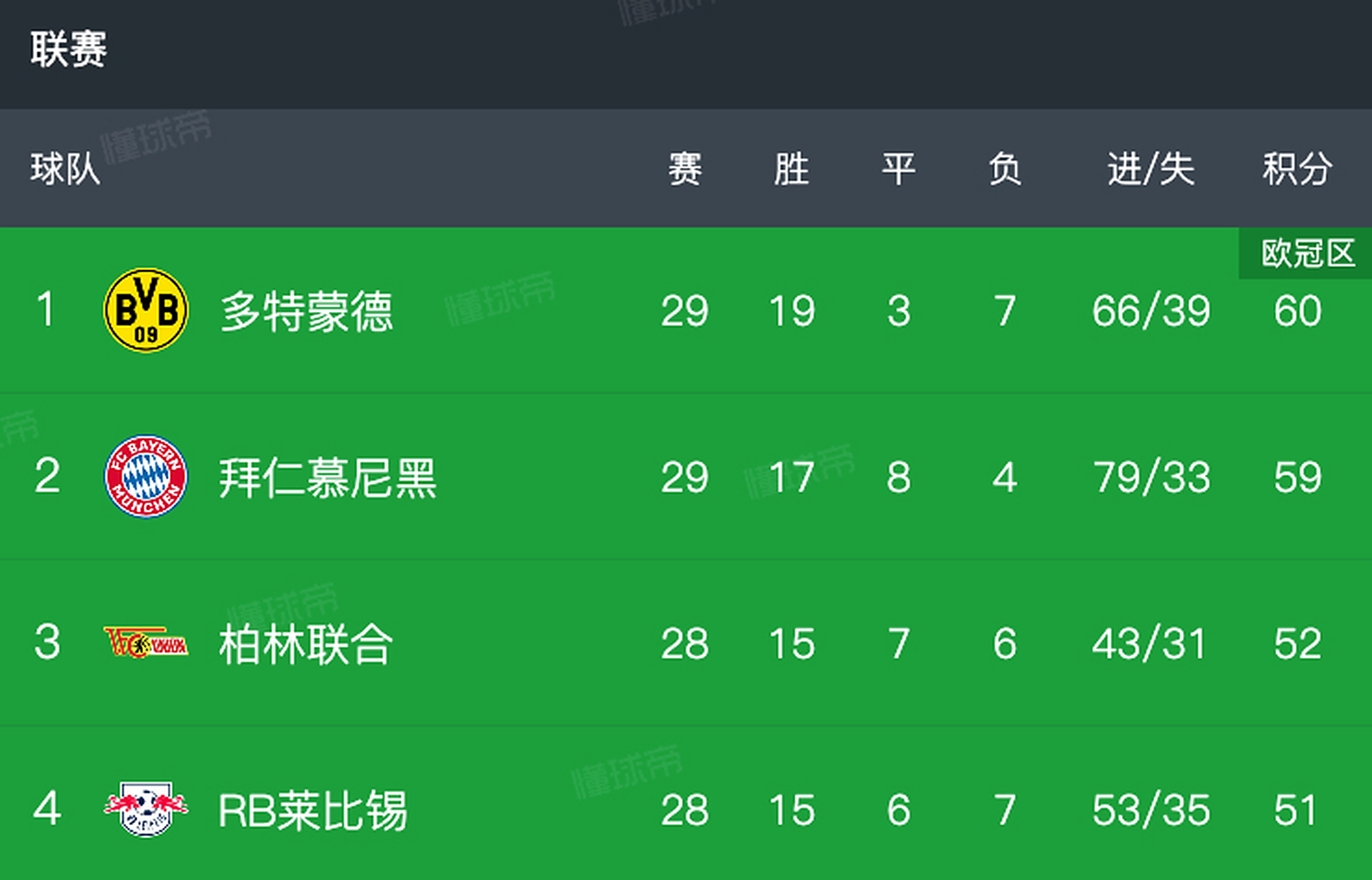Click the 球队 column header

(65, 169)
